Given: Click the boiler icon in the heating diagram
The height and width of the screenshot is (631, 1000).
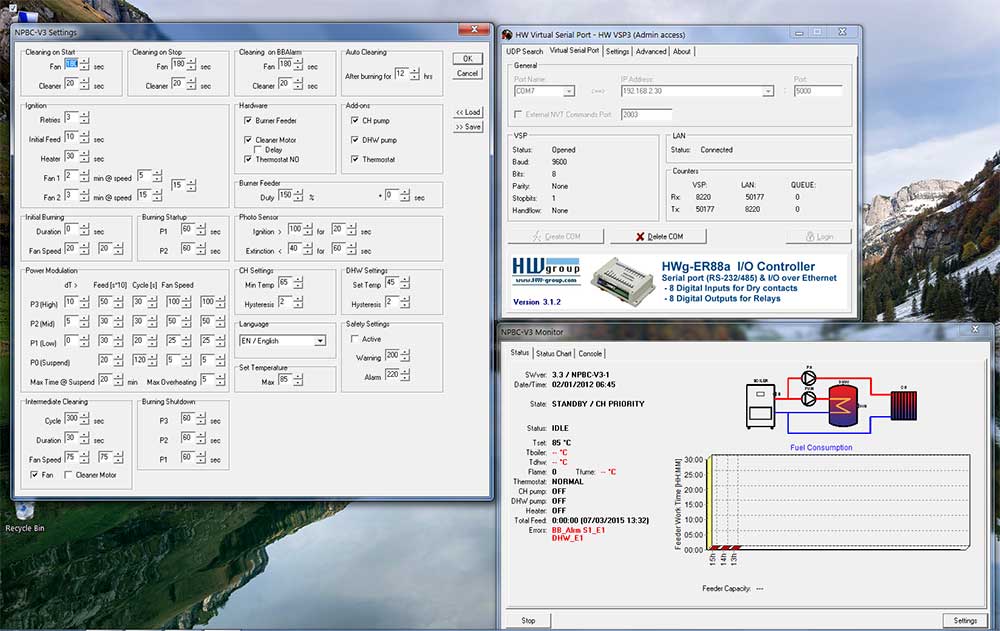Looking at the screenshot, I should 759,403.
